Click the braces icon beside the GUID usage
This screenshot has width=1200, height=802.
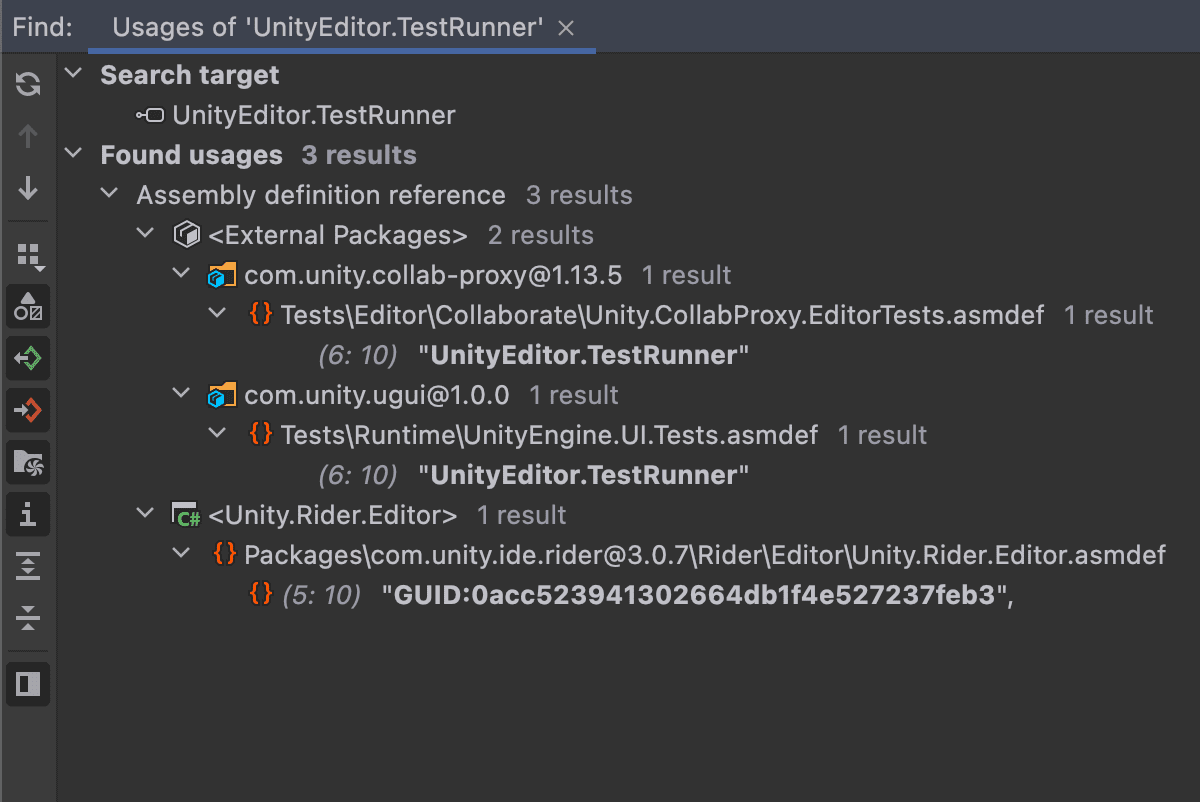tap(260, 595)
